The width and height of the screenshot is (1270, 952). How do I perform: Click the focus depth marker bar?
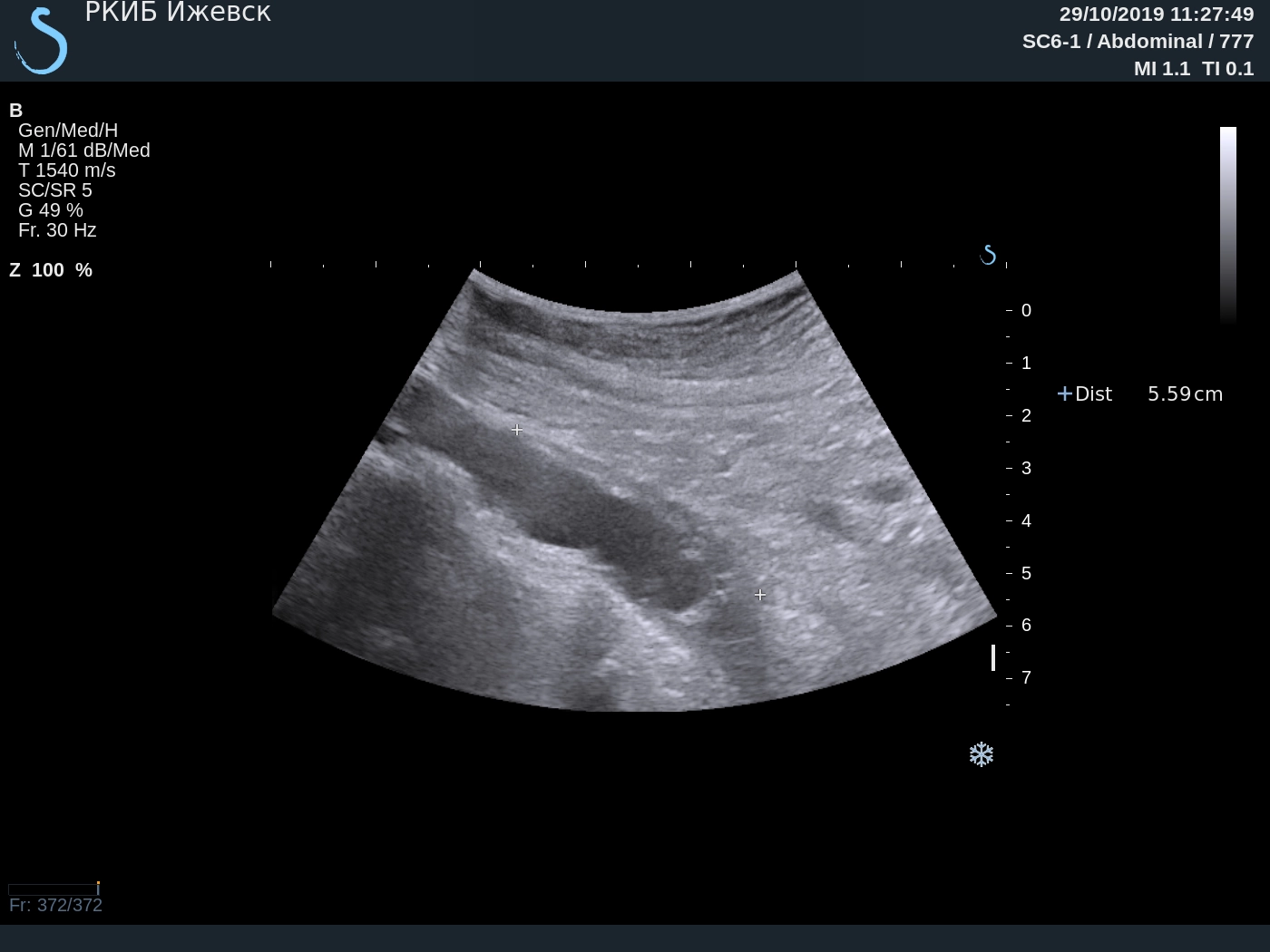(x=993, y=657)
